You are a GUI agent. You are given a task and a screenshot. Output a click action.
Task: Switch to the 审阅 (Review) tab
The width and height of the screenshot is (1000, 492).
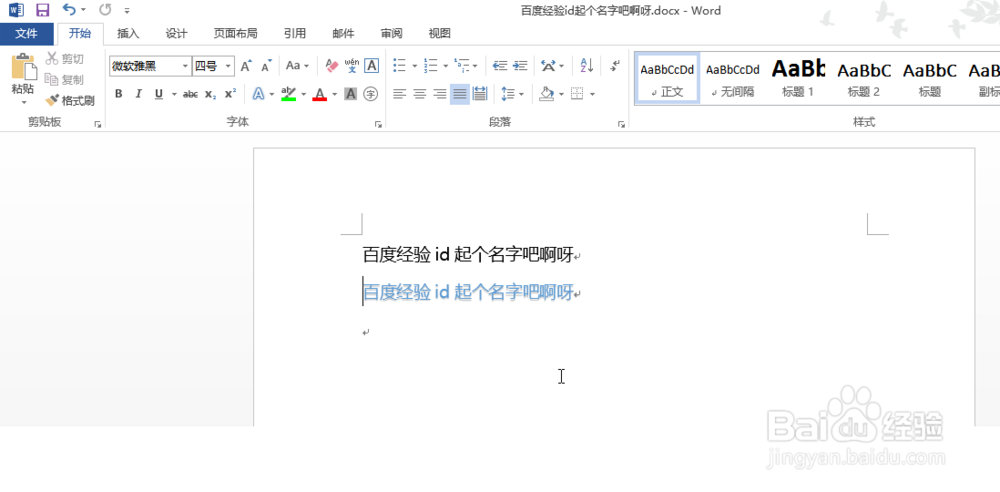tap(392, 34)
